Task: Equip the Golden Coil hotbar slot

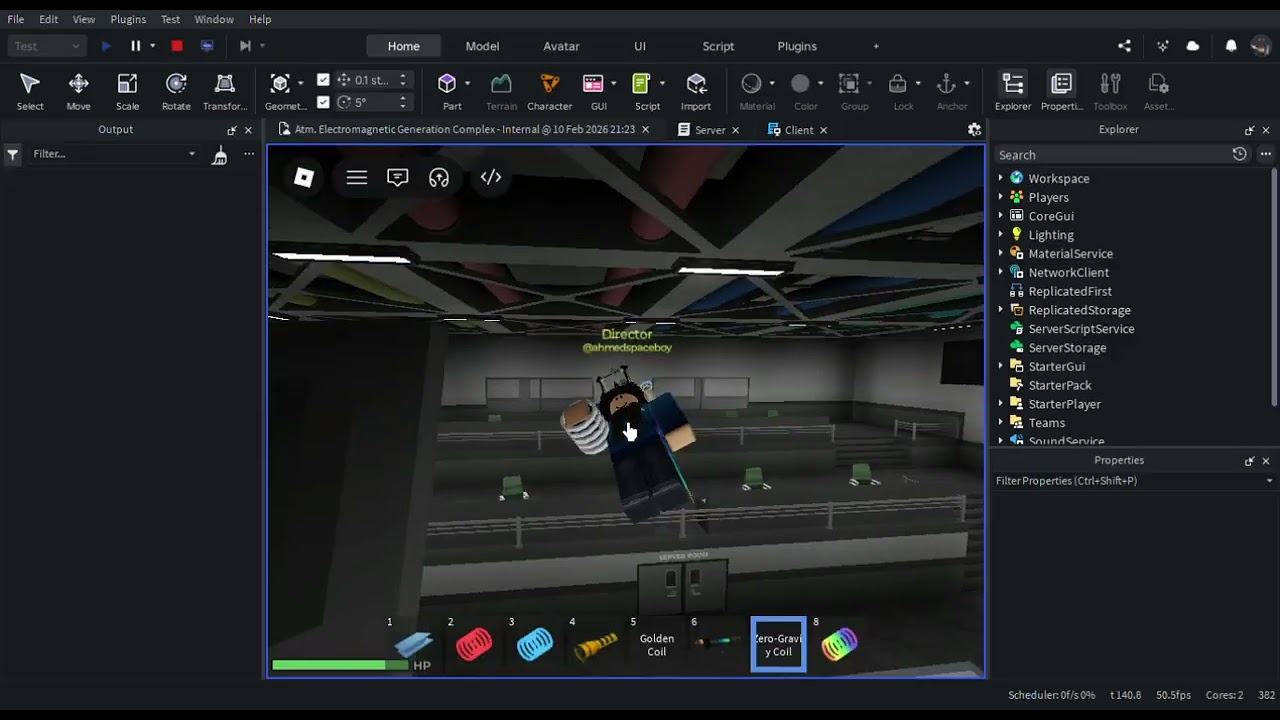Action: (x=656, y=645)
